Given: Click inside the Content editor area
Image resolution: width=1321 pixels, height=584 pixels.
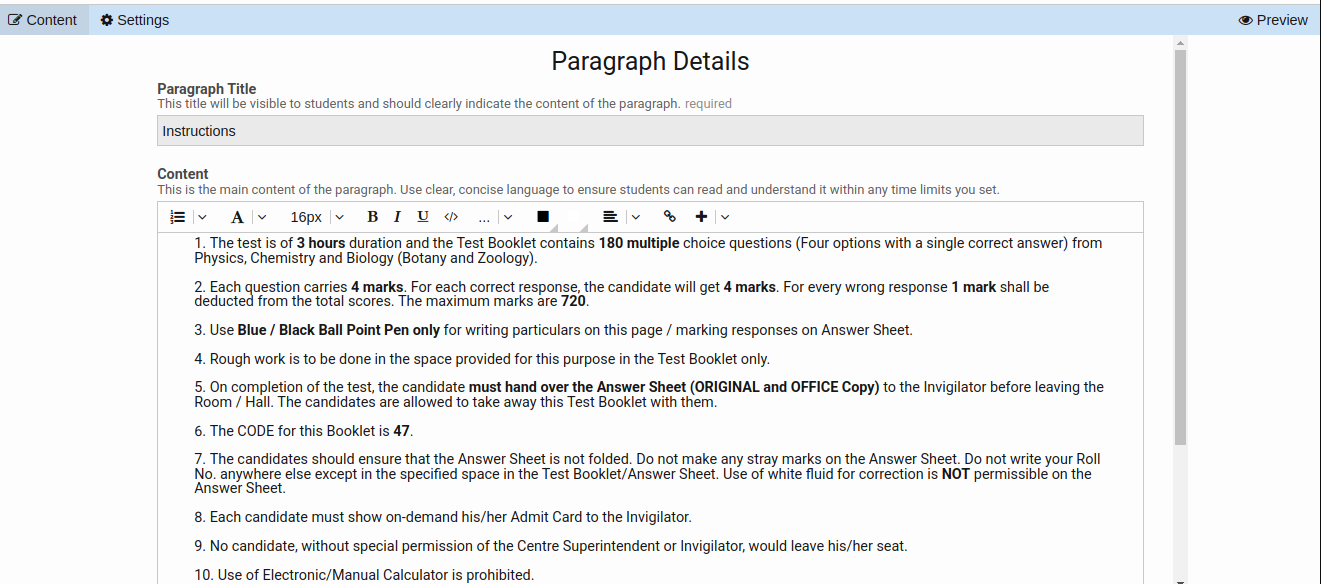Looking at the screenshot, I should pos(650,400).
